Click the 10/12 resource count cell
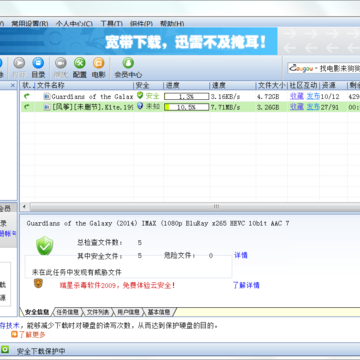The height and width of the screenshot is (360, 360). coord(330,97)
